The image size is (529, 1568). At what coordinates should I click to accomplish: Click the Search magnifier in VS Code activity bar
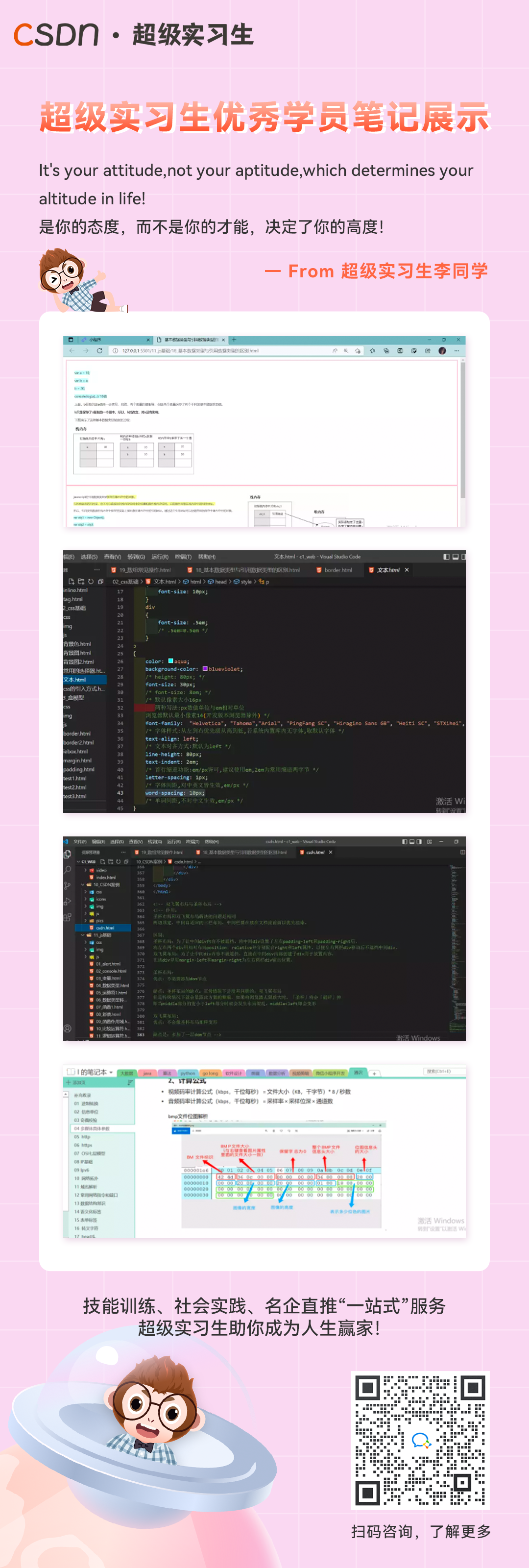(67, 870)
